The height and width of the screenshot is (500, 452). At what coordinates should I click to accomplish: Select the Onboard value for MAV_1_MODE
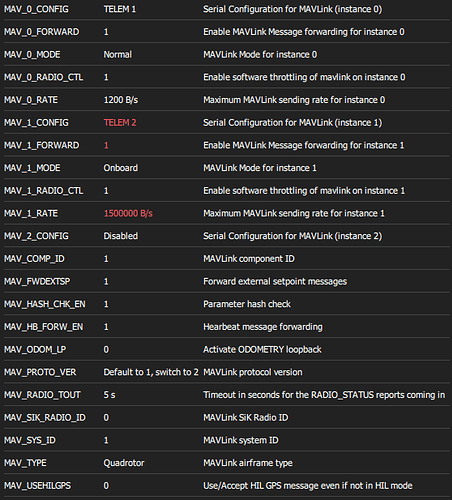(120, 168)
